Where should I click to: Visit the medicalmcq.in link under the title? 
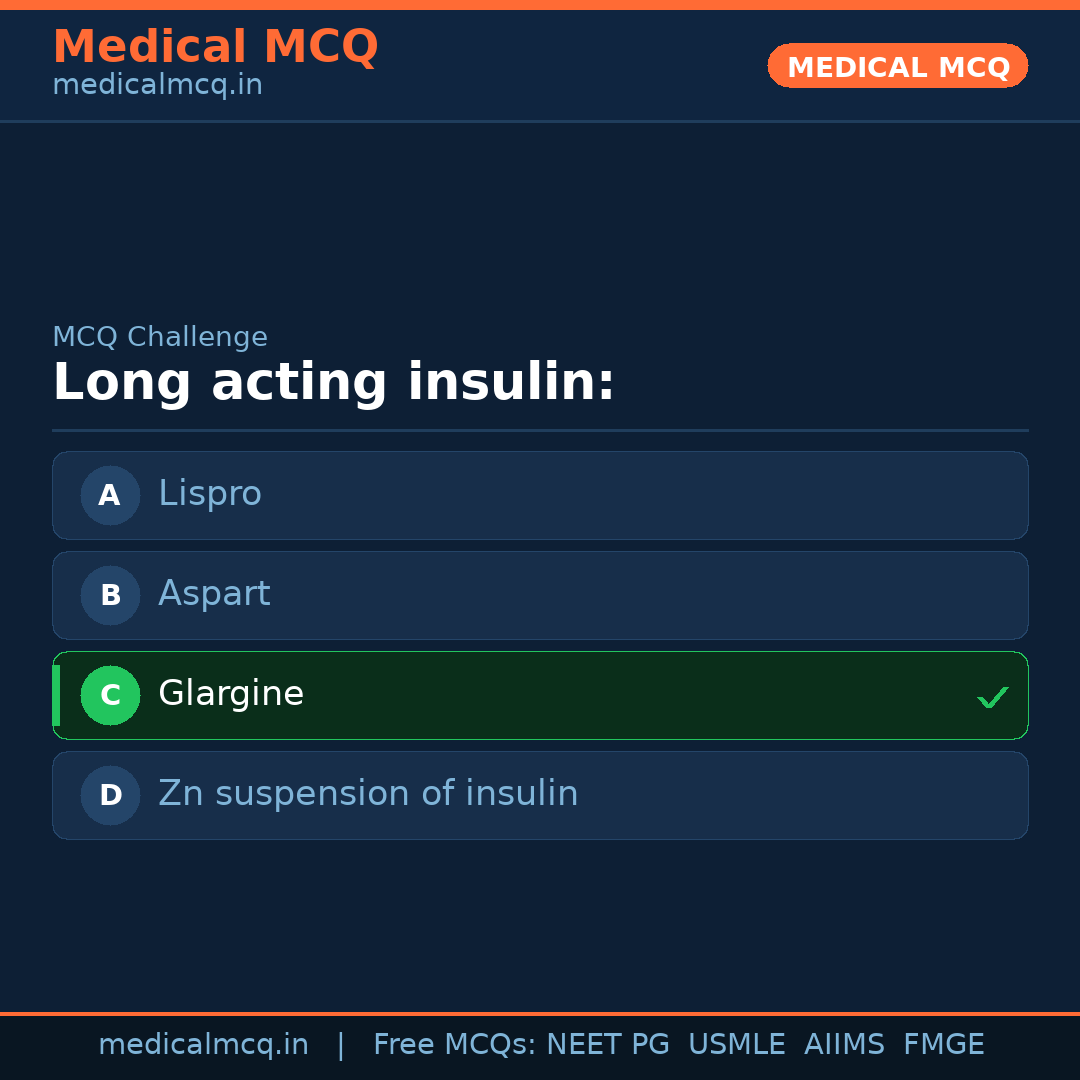[157, 85]
